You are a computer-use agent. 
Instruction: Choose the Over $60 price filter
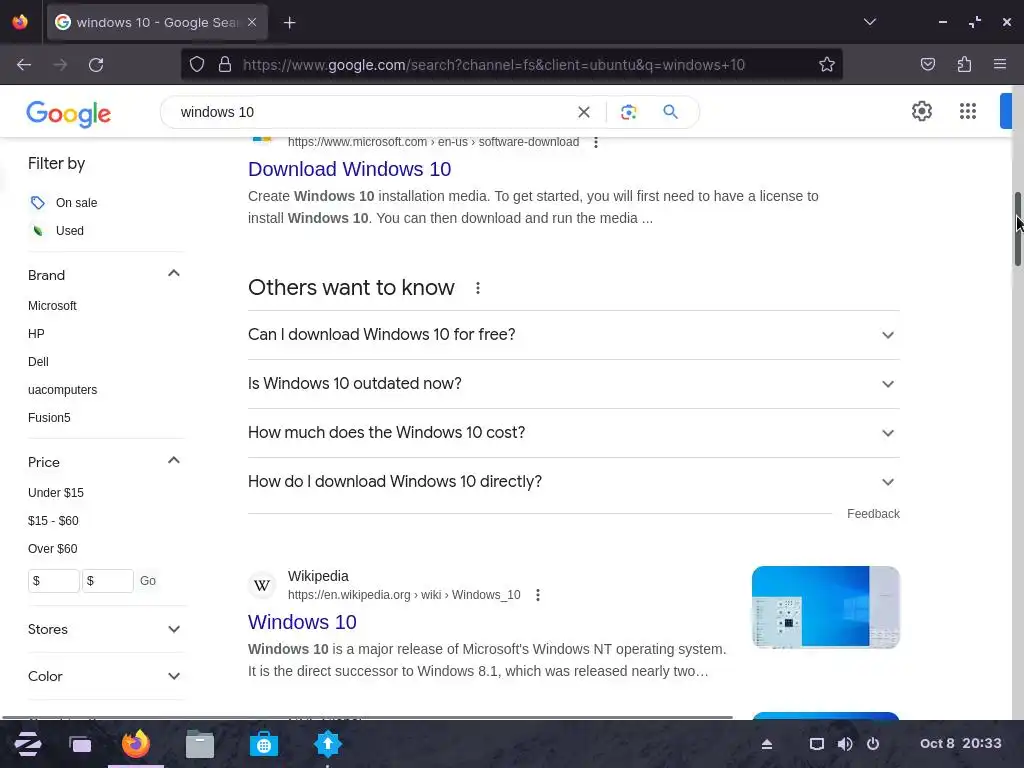(x=52, y=549)
